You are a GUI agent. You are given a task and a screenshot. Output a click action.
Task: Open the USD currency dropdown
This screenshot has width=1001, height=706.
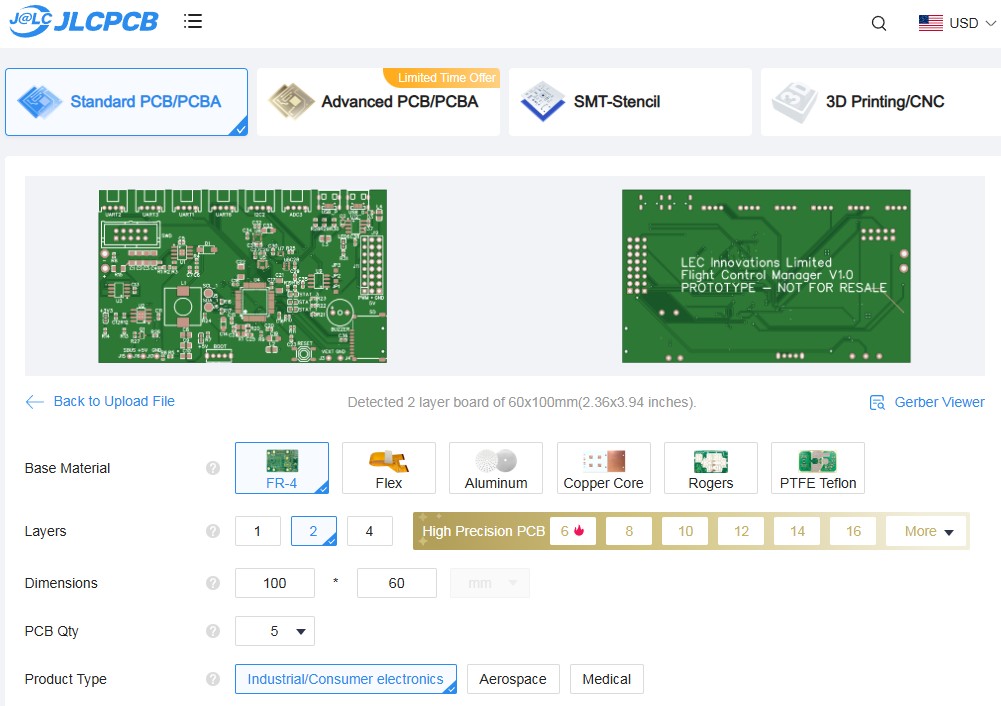pos(957,23)
